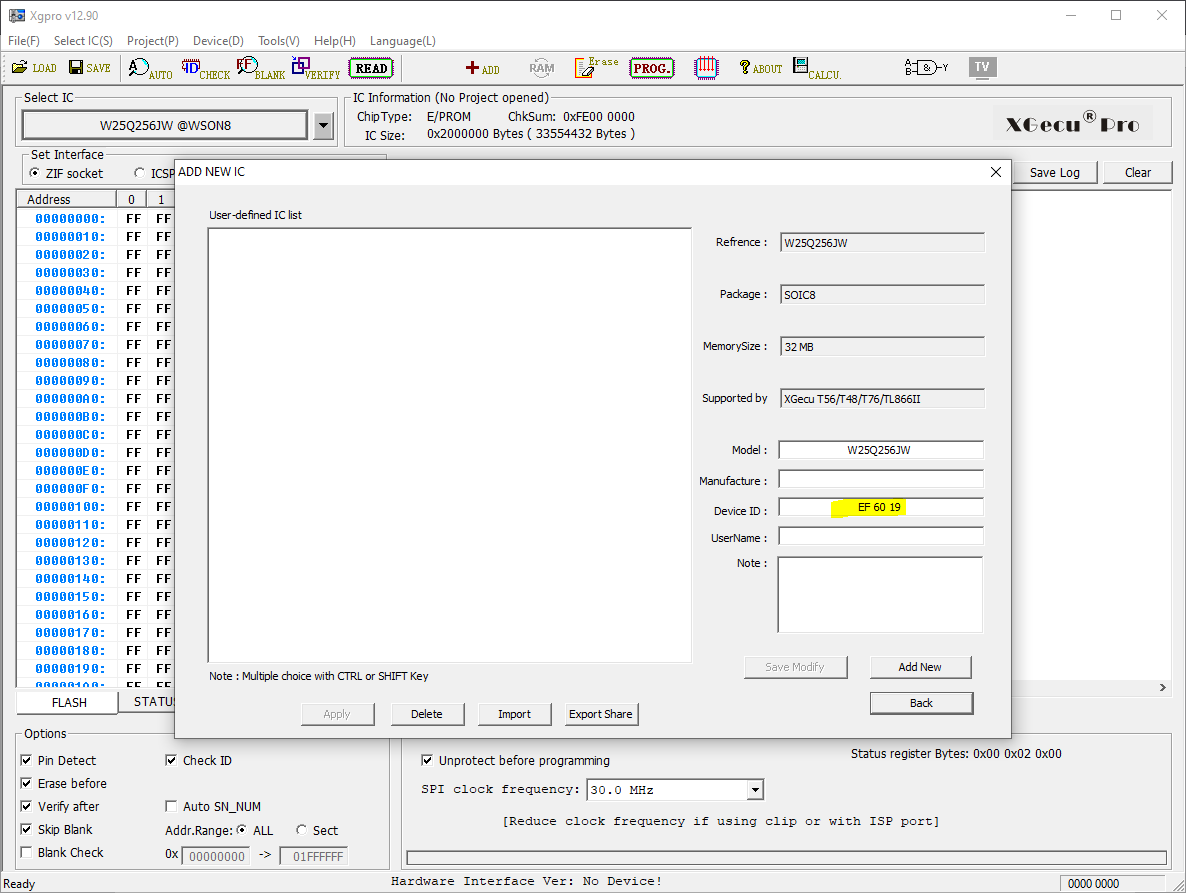Click the READ chip toolbar button

point(371,68)
